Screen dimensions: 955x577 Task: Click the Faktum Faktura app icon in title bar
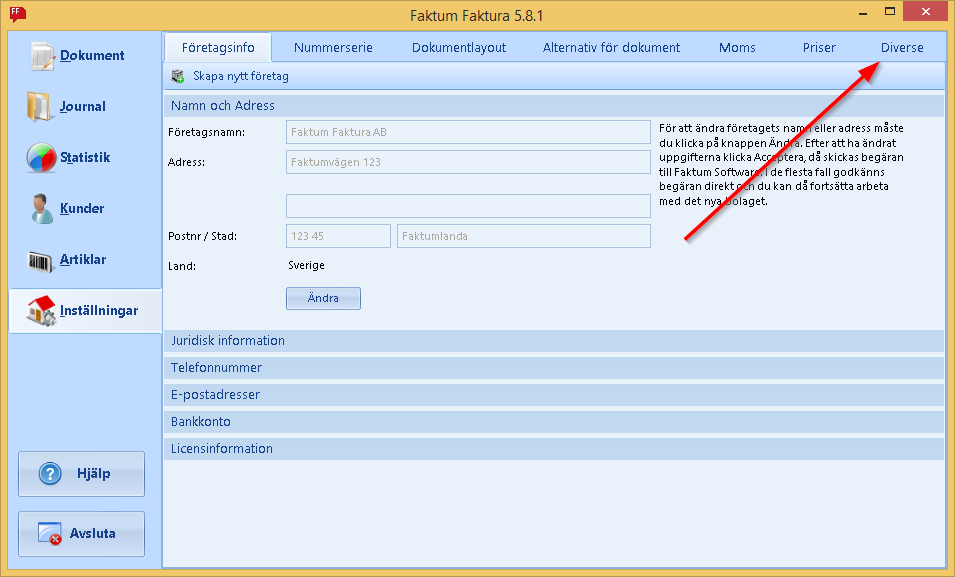[x=18, y=13]
